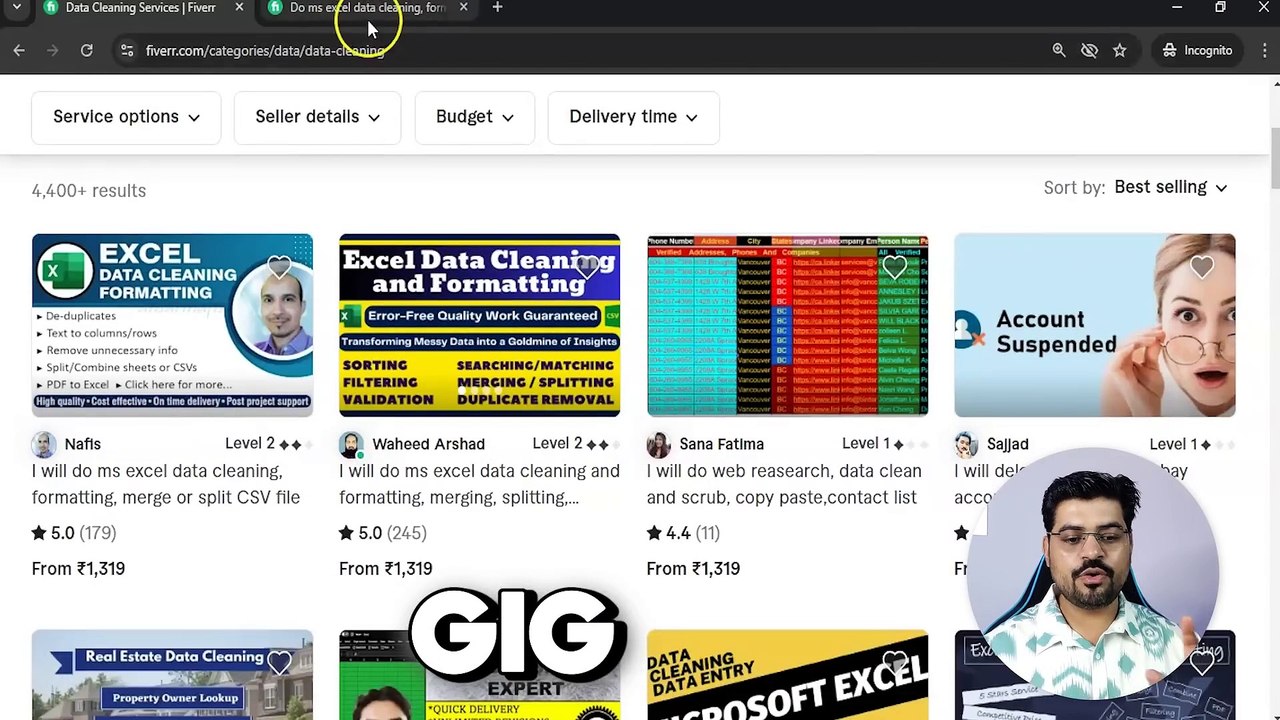Viewport: 1280px width, 720px height.
Task: Favorite the Account Suspended gig heart icon
Action: 1201,267
